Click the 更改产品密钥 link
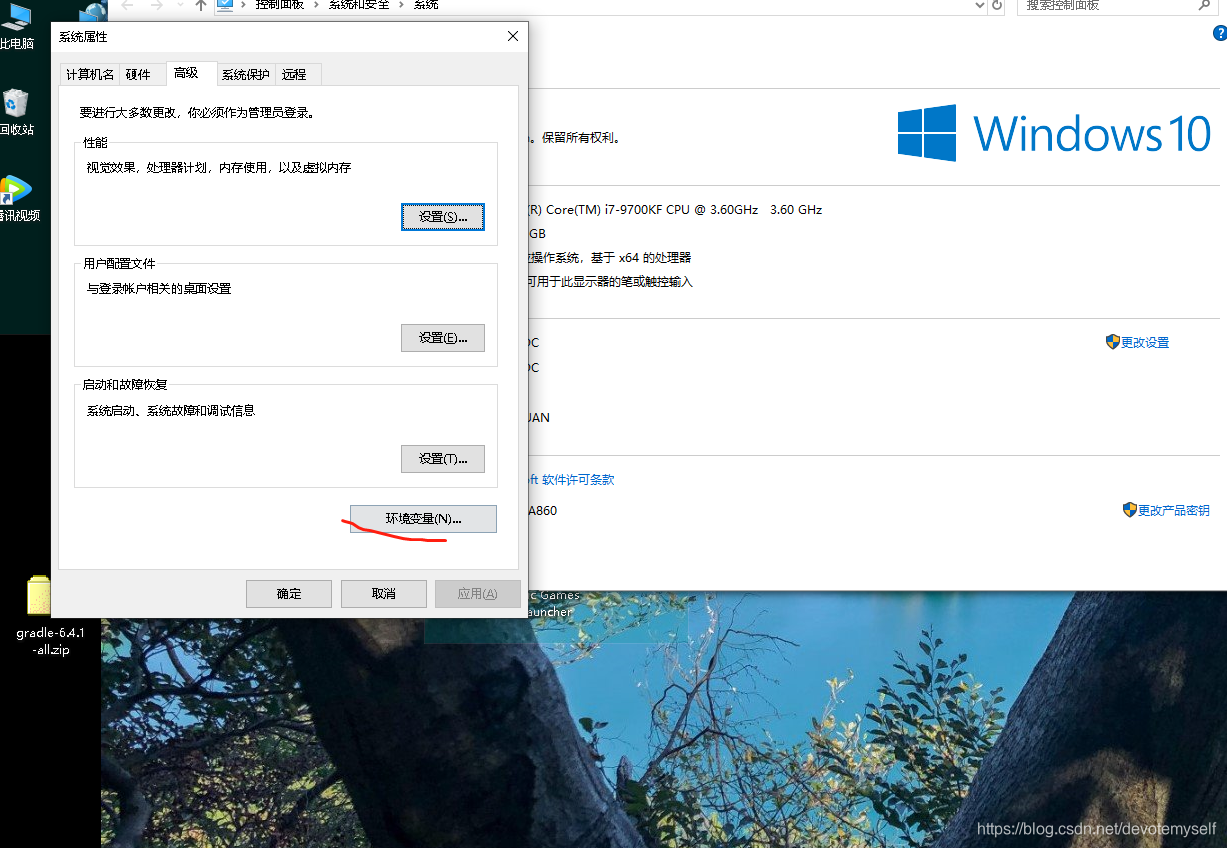The width and height of the screenshot is (1227, 848). 1174,510
